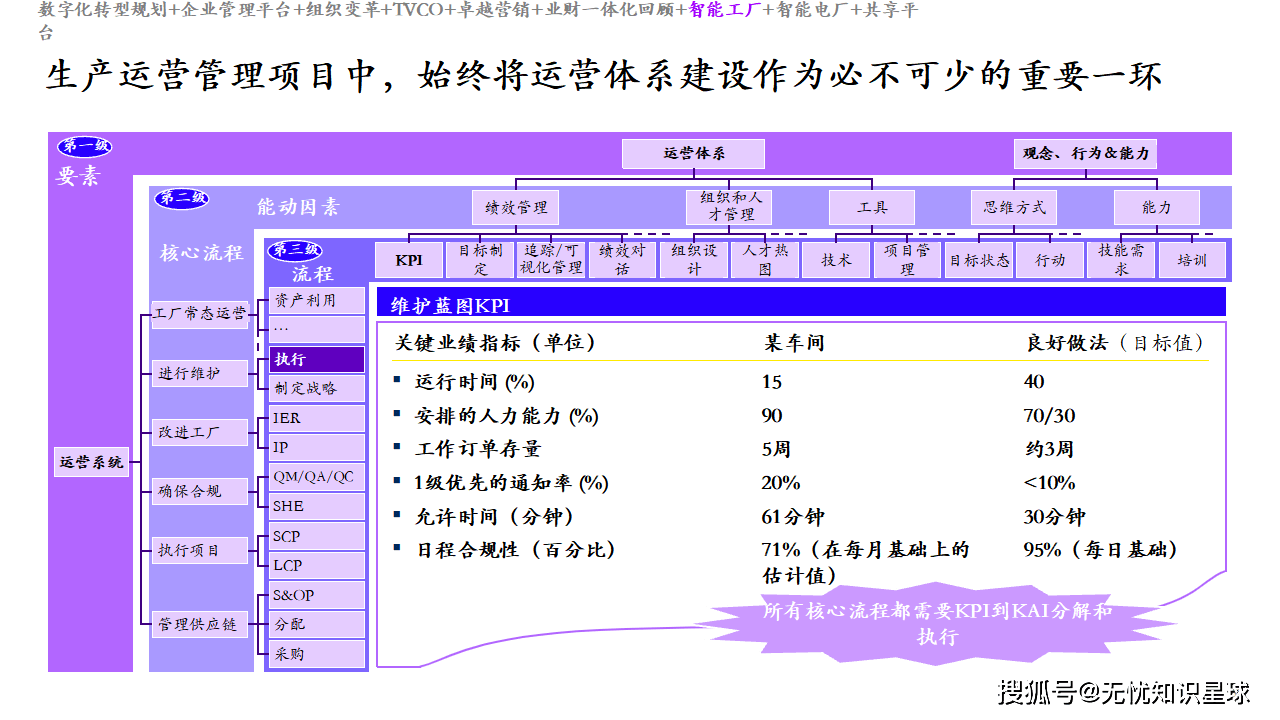Click the 维护蓝图KPI blue title bar
Viewport: 1280px width, 720px height.
pos(800,304)
